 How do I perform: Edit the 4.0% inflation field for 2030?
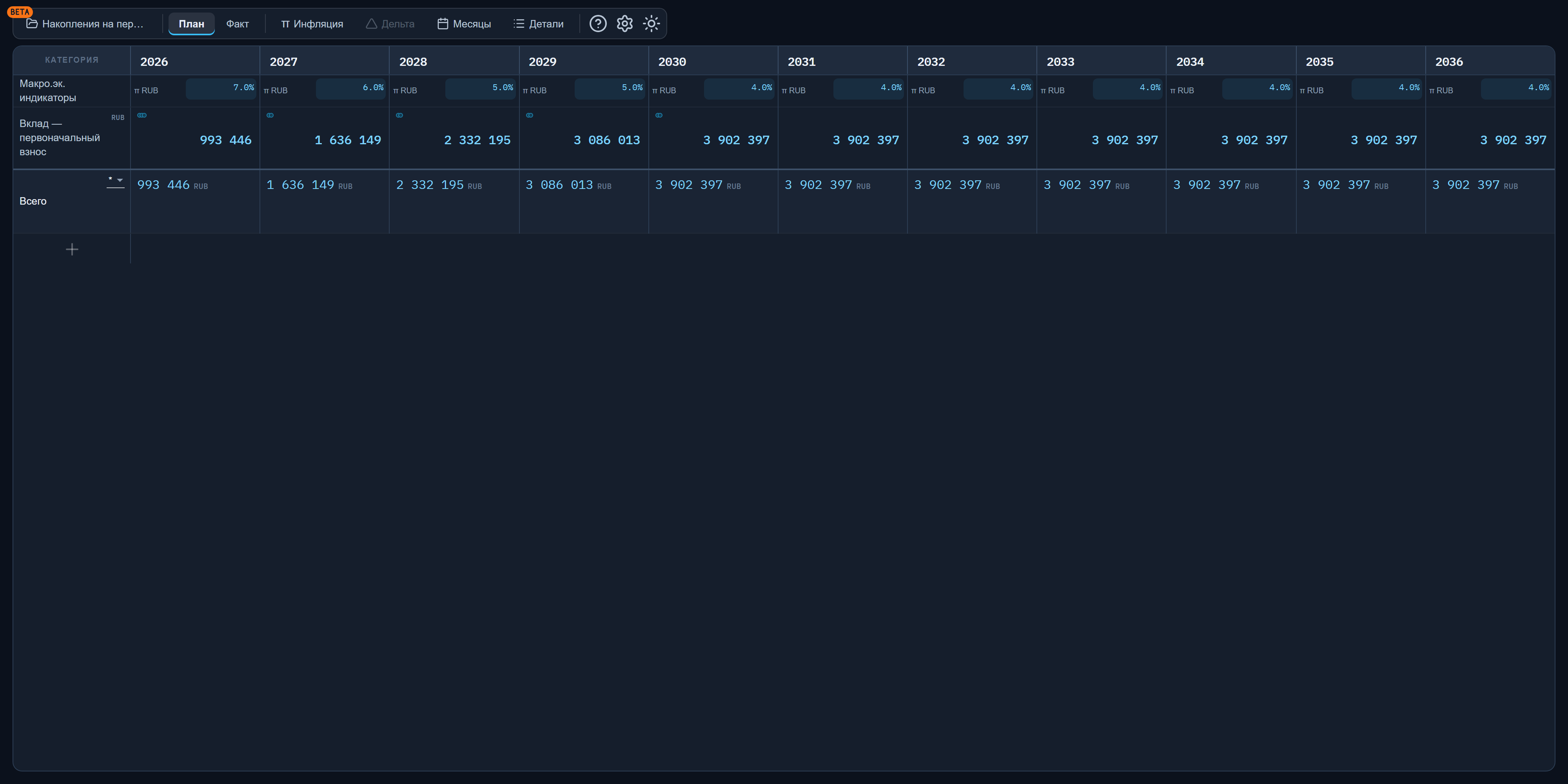pos(740,89)
